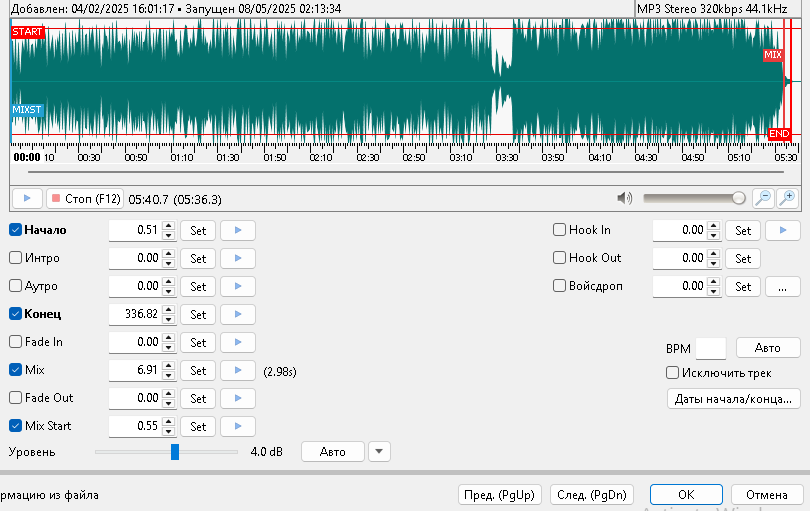Play from the Mix Start position

[238, 426]
